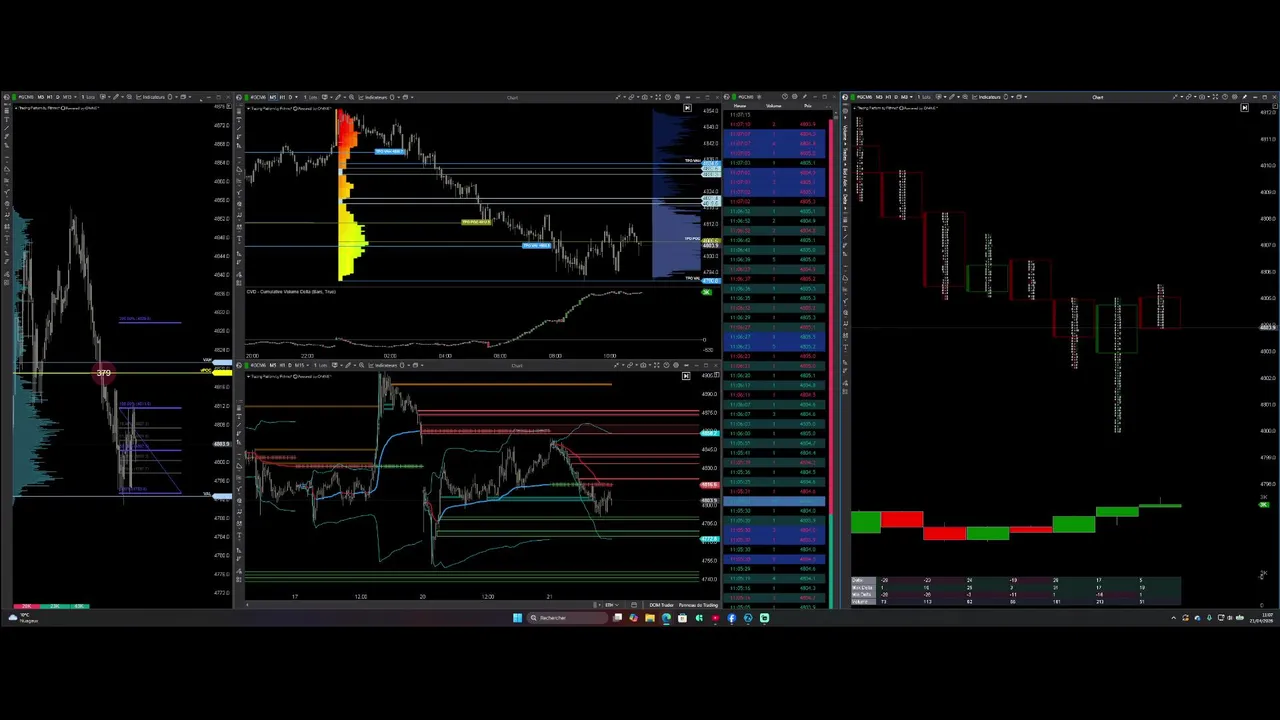Toggle green link icon in Time & Sales

point(734,97)
